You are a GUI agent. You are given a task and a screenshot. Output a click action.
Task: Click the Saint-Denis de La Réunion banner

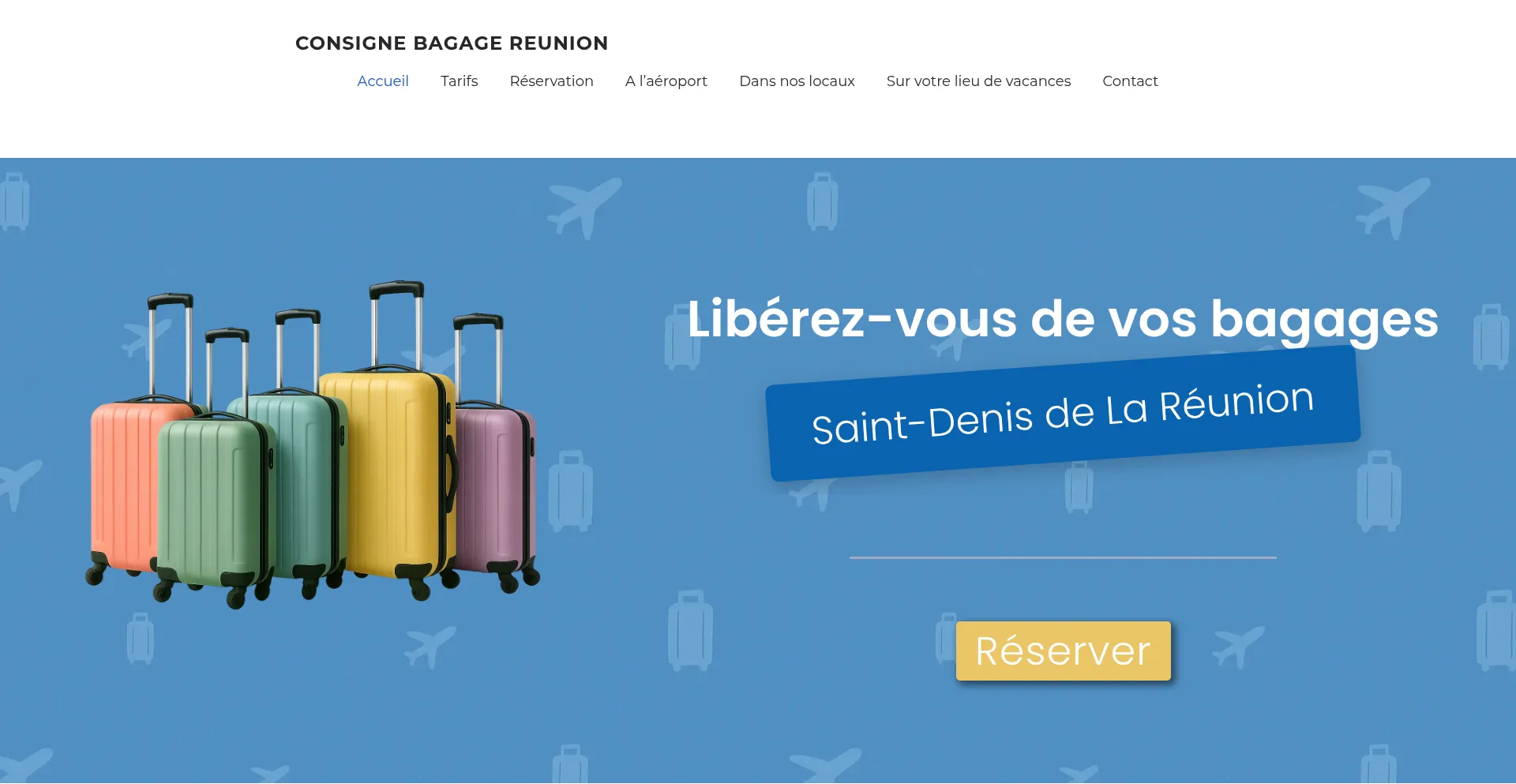click(1063, 413)
